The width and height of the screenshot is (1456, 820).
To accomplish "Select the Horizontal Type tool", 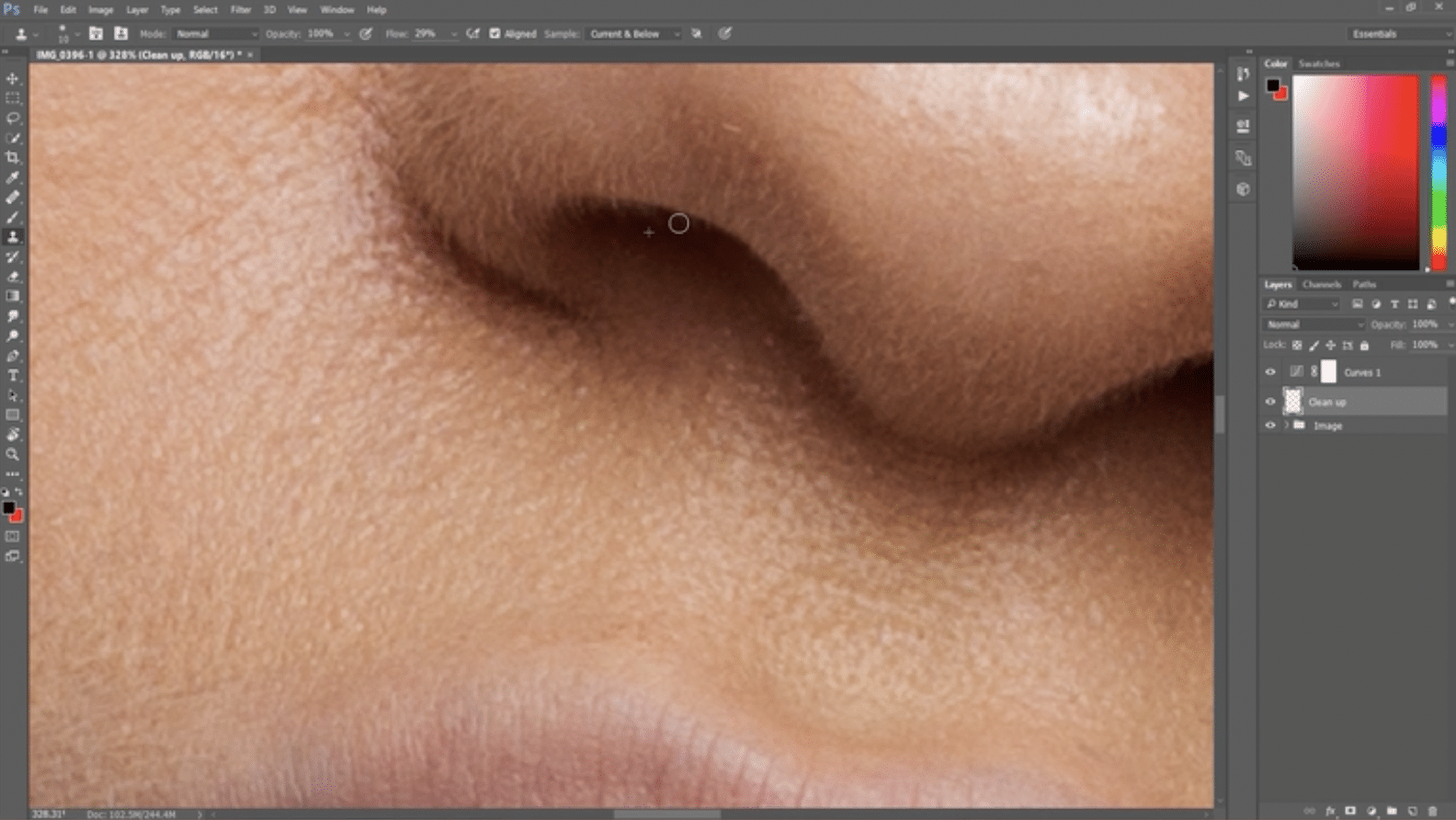I will 13,376.
